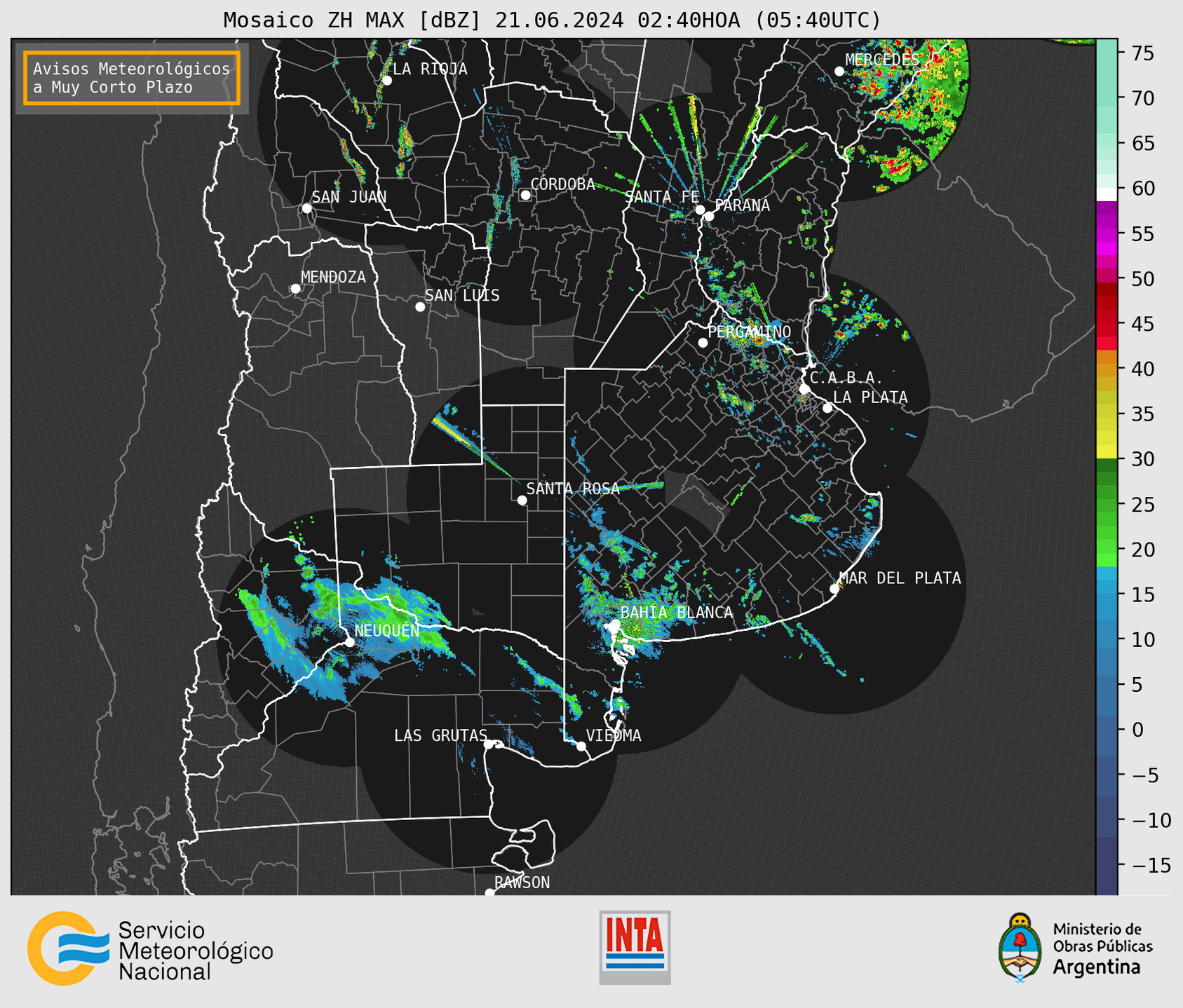
Task: Click the CÓRDOBA city marker dot
Action: coord(525,195)
